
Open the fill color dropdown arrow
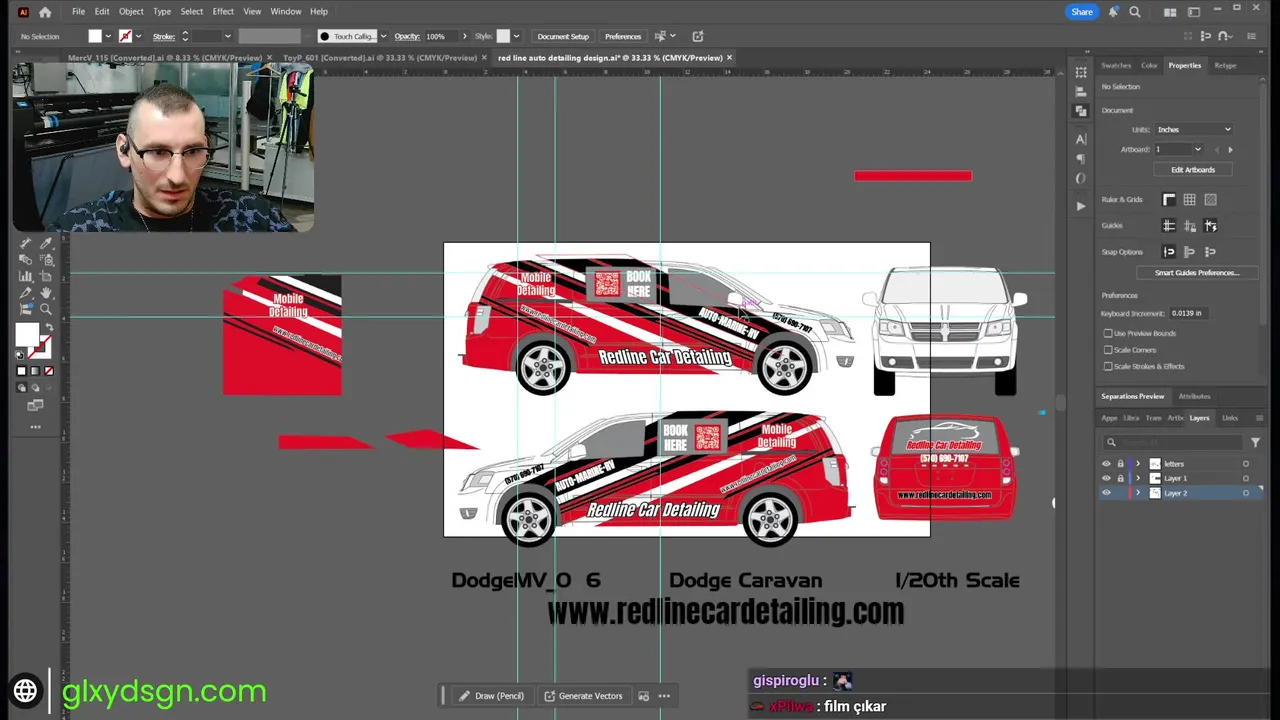(x=109, y=37)
